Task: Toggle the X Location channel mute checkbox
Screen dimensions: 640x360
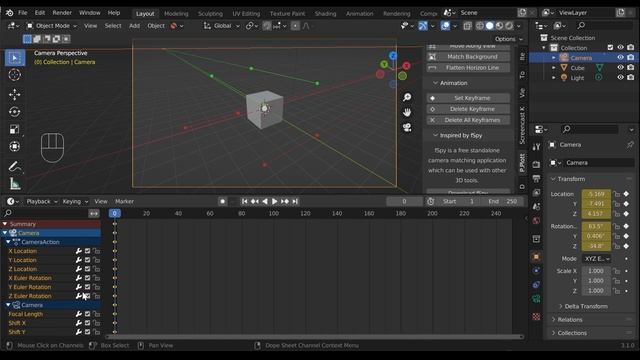Action: 87,251
